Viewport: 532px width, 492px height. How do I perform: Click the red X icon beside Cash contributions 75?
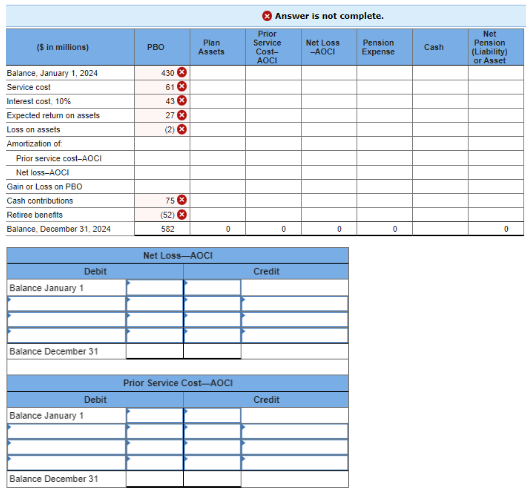[182, 200]
